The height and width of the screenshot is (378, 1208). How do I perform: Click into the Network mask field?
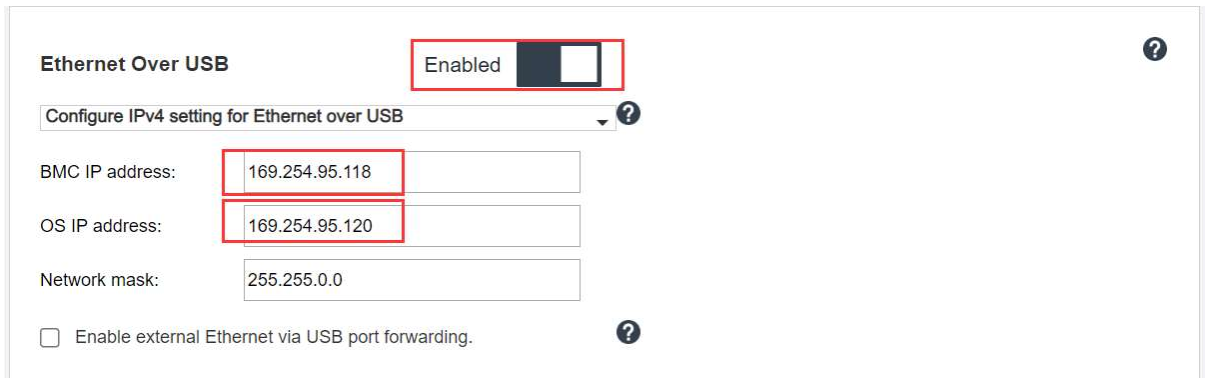coord(411,280)
